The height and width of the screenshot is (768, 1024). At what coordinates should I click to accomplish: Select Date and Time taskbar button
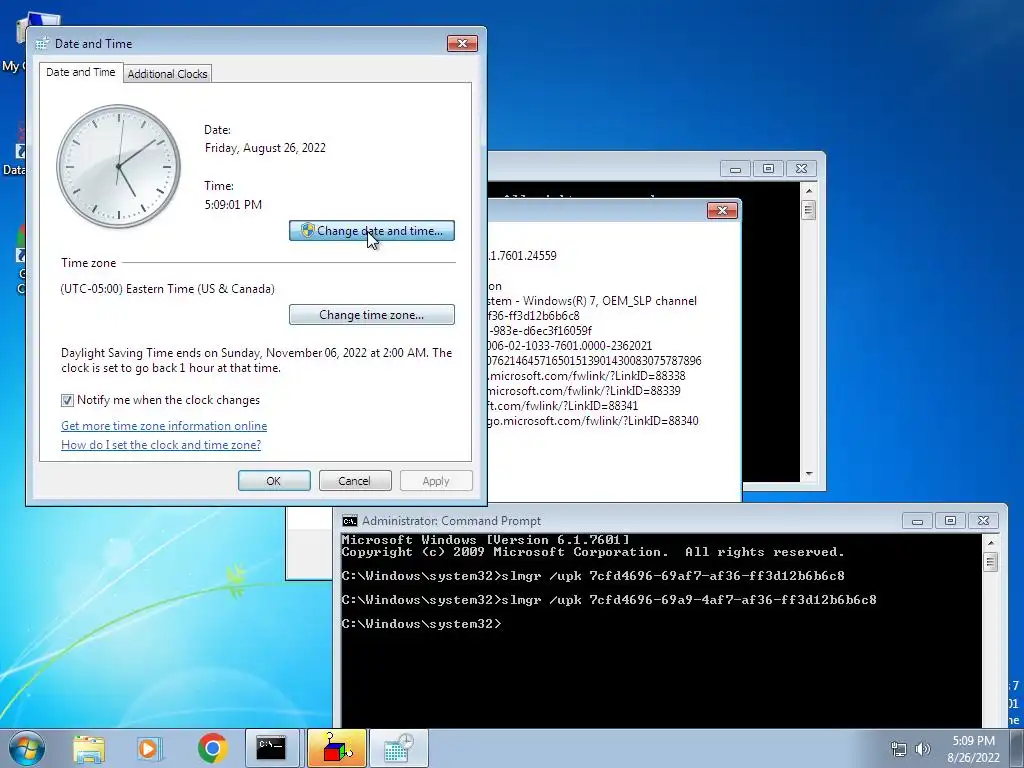[x=398, y=748]
